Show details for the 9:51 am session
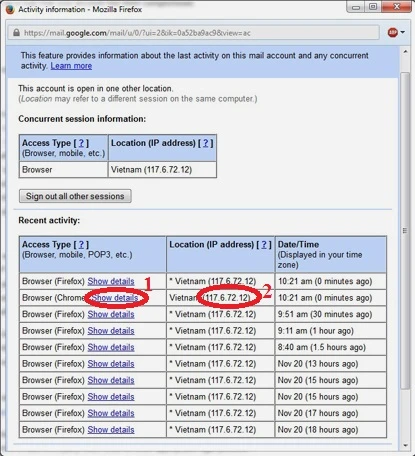The height and width of the screenshot is (456, 415). (x=111, y=314)
